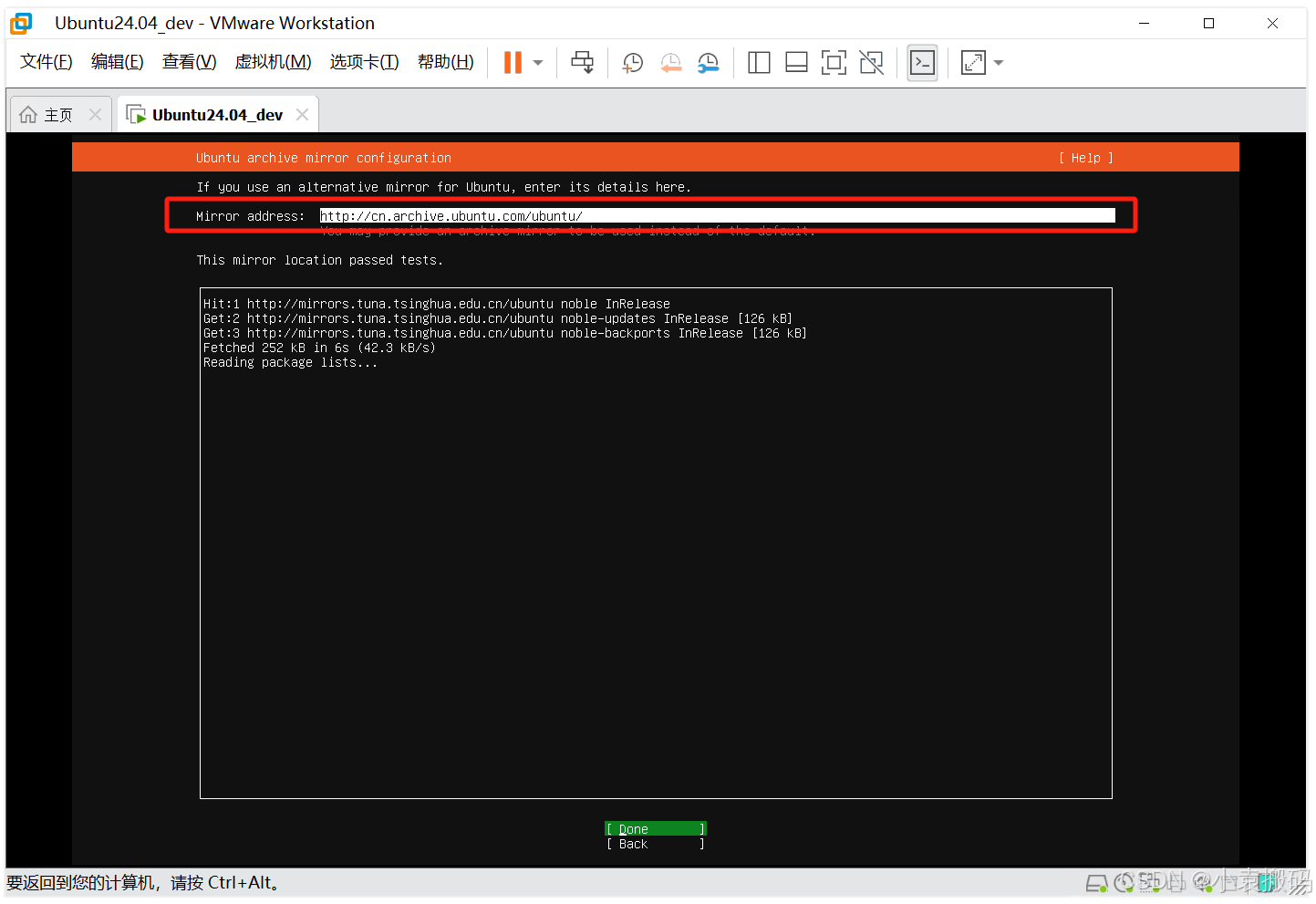This screenshot has width=1316, height=904.
Task: Click the stretch guest display icon
Action: pos(973,63)
